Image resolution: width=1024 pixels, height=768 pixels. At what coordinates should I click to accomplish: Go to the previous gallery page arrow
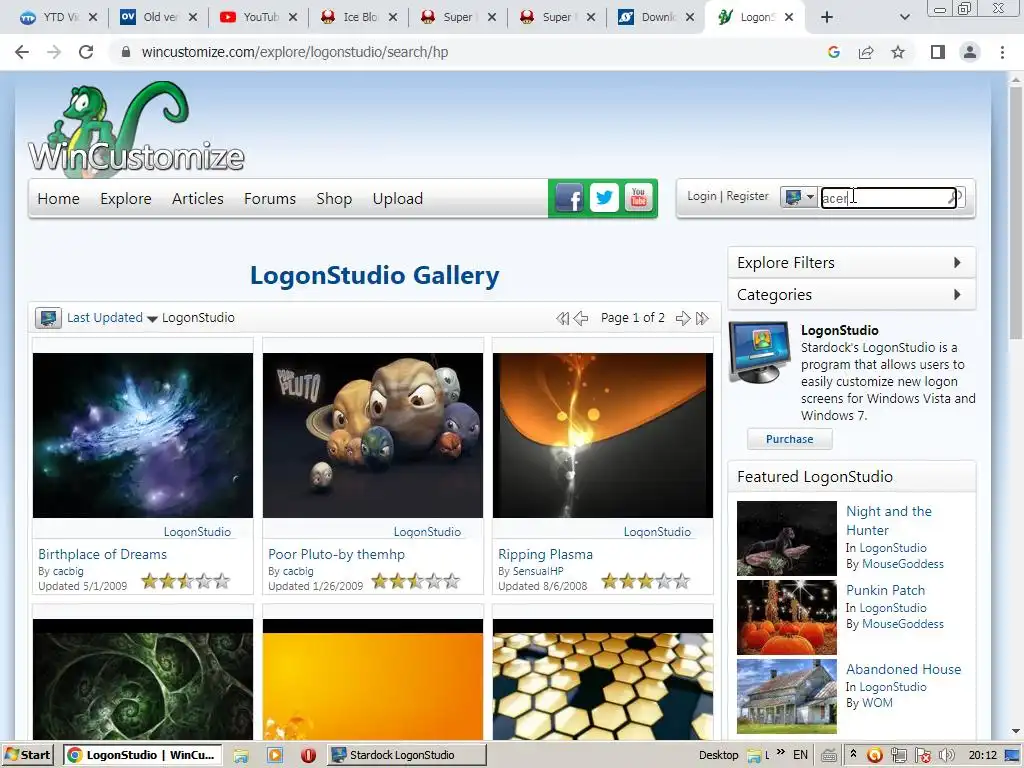point(581,319)
